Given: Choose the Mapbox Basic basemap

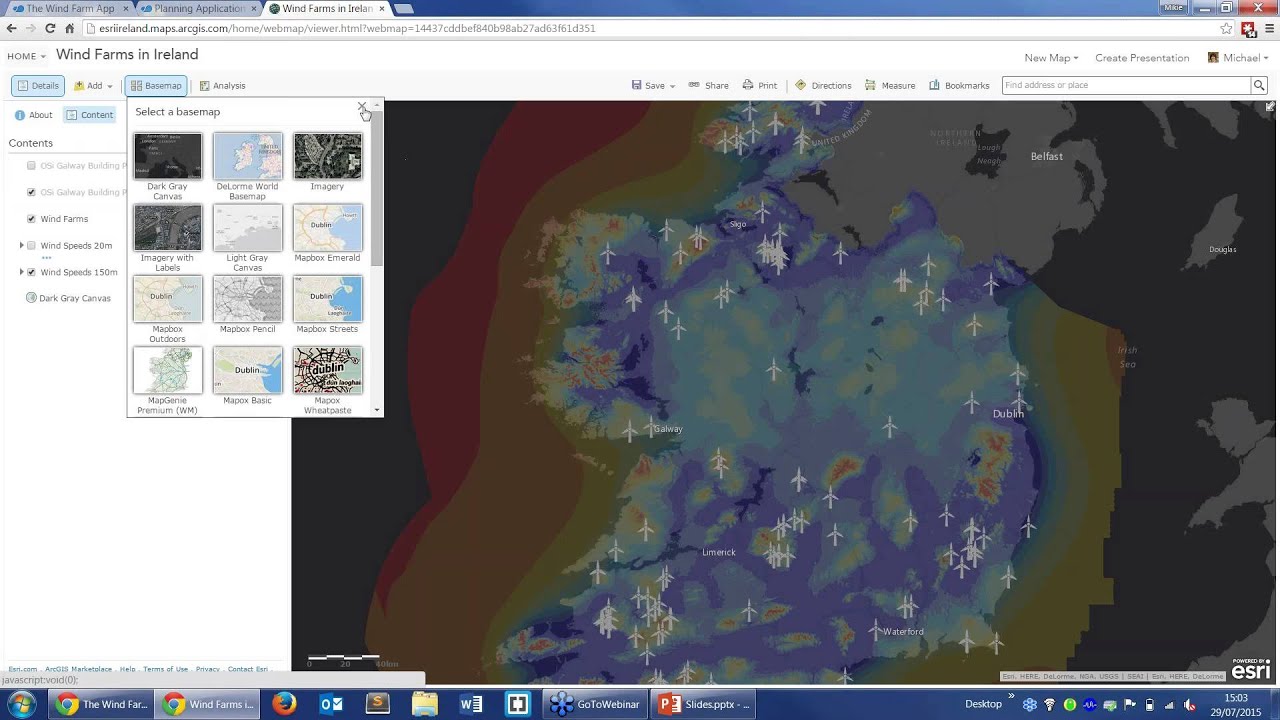Looking at the screenshot, I should (x=248, y=370).
